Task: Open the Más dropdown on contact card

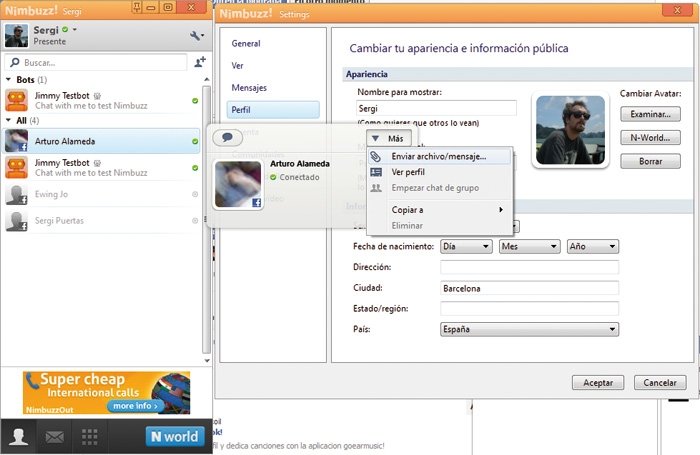Action: [389, 138]
